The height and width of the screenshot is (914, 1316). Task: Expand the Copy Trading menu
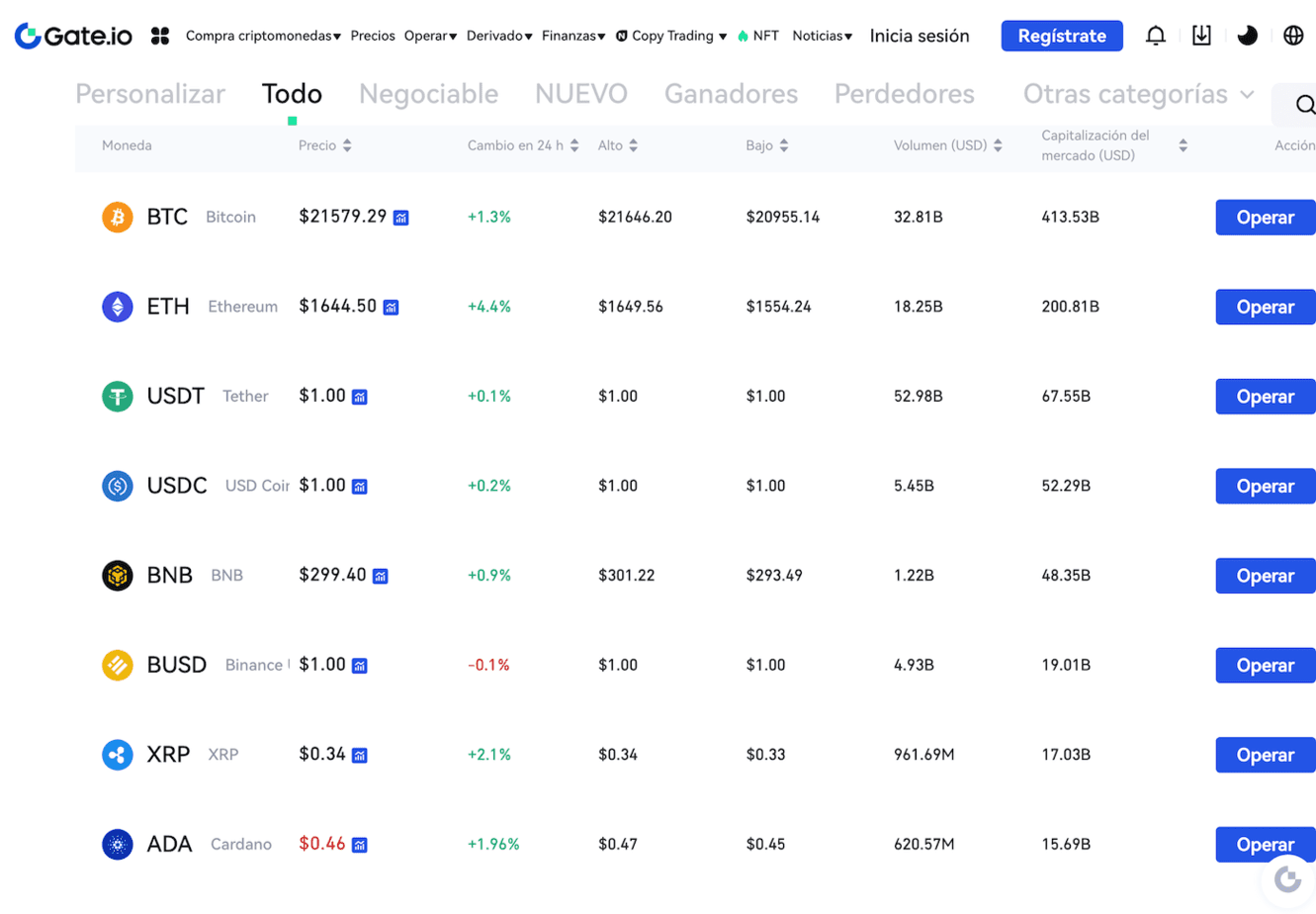671,36
